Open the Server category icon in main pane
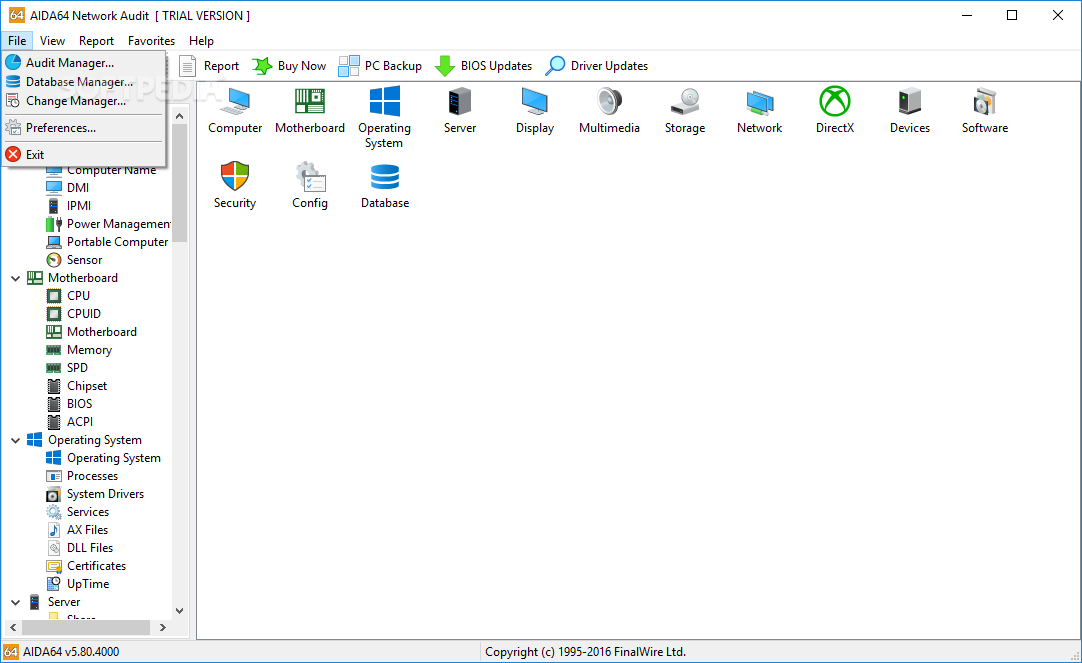The image size is (1082, 663). (460, 110)
